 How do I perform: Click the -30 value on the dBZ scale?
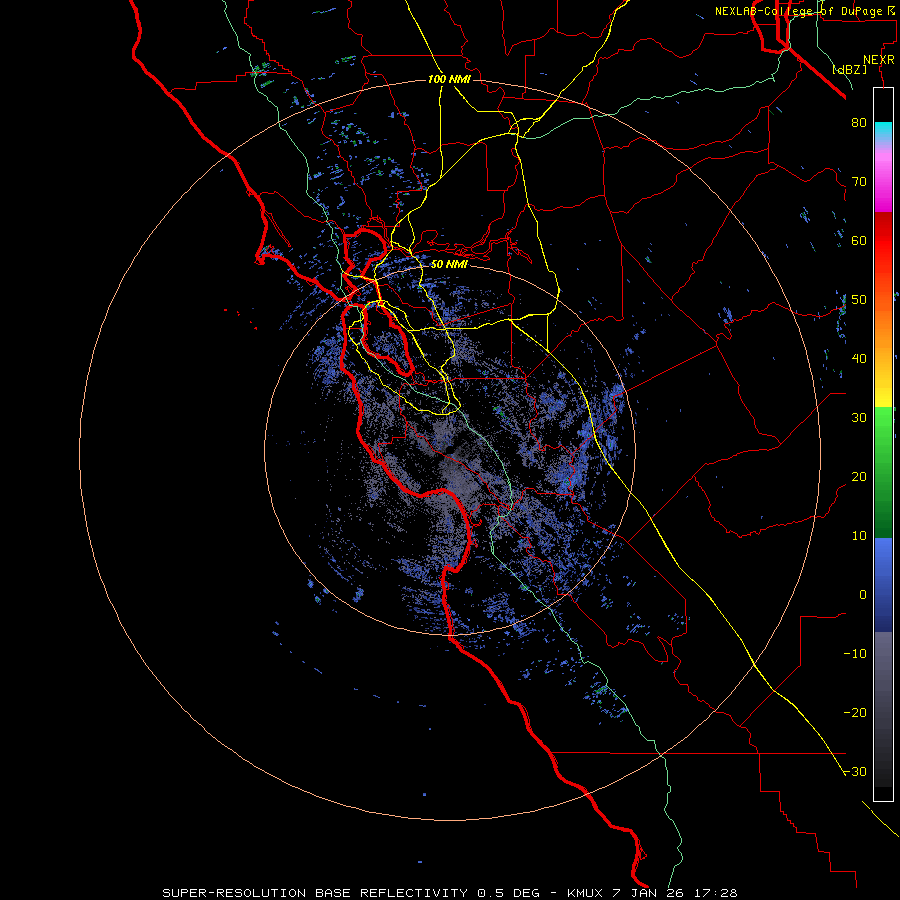[x=855, y=772]
